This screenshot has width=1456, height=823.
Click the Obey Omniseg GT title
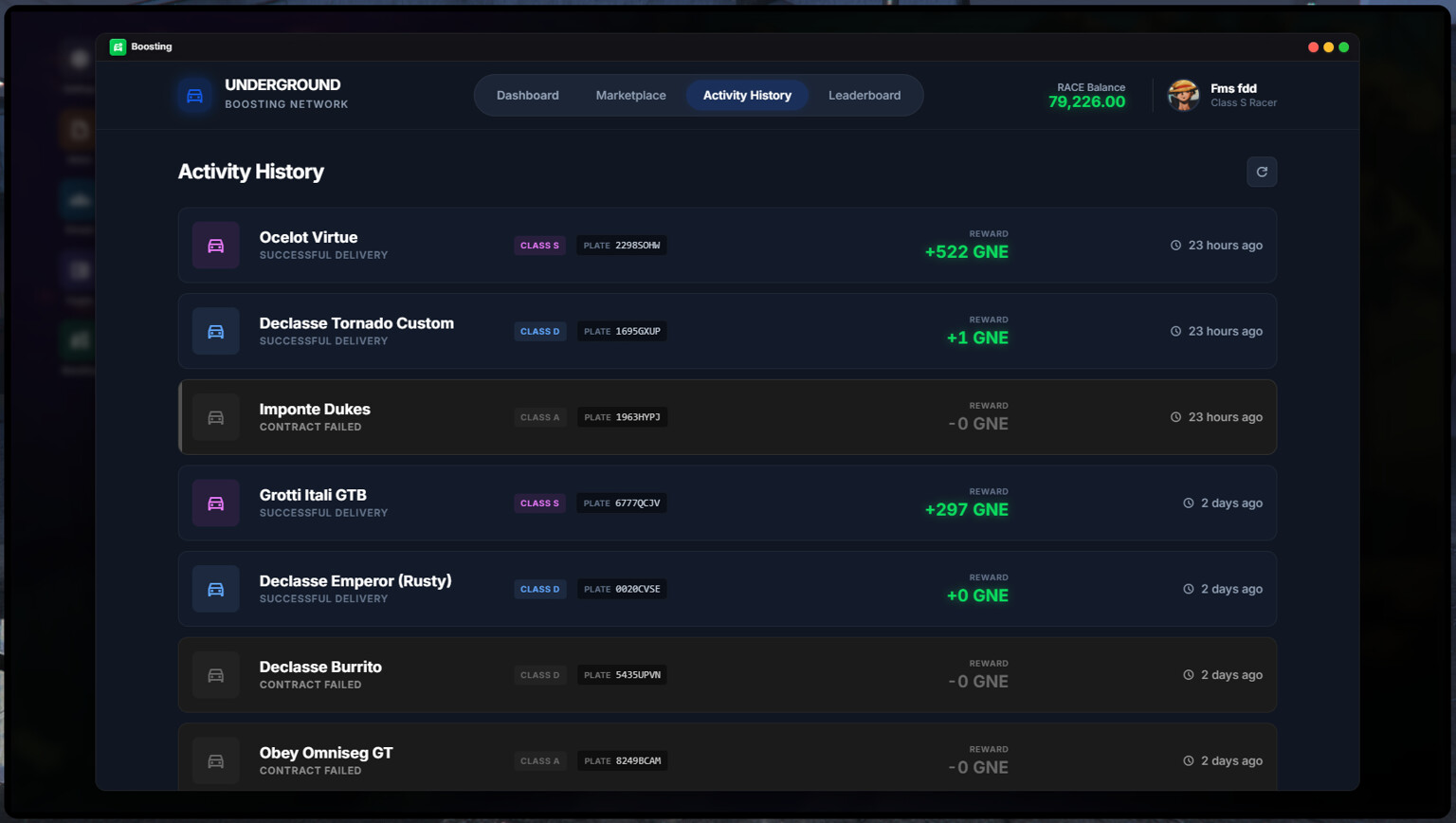click(326, 753)
